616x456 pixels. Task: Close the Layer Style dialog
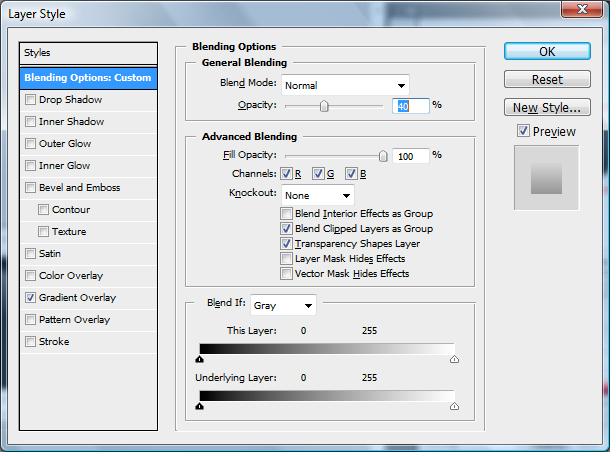[x=582, y=9]
